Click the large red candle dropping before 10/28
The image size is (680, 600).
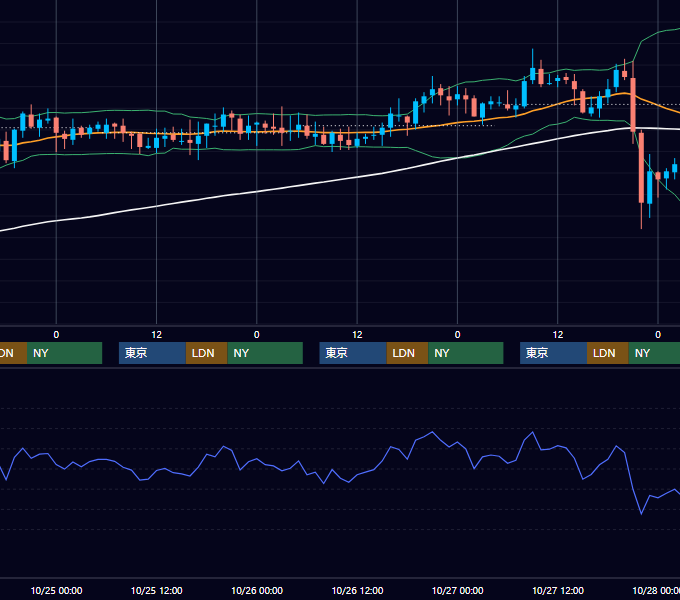click(641, 167)
